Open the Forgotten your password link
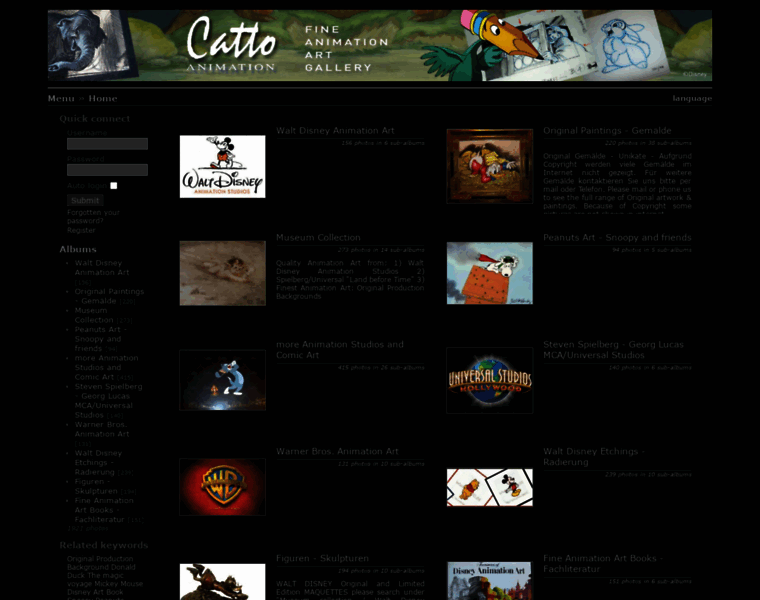Screen dimensions: 760x600 pyautogui.click(x=93, y=217)
